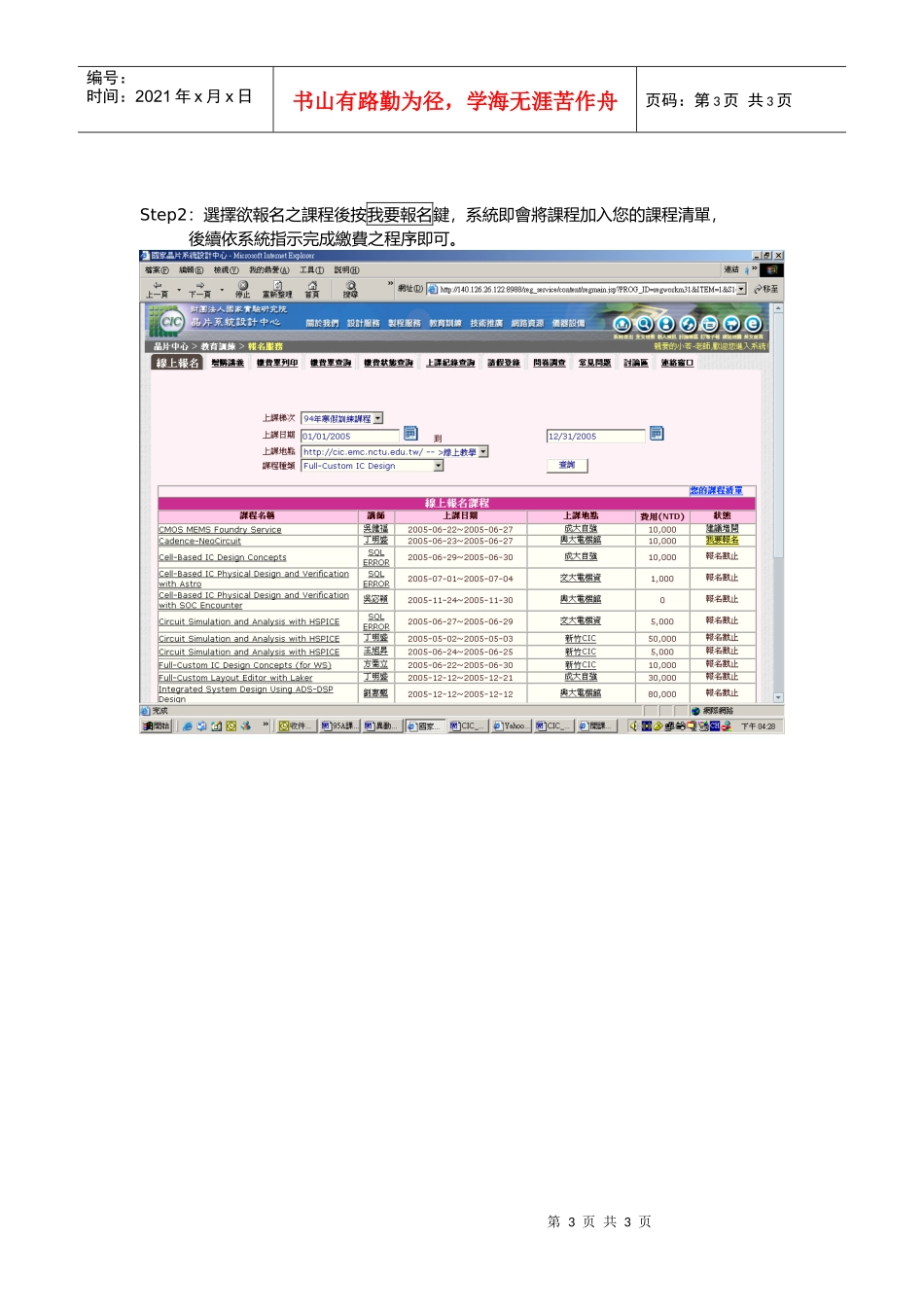The image size is (924, 1307).
Task: Expand the 上課梯次 session dropdown
Action: tap(378, 419)
